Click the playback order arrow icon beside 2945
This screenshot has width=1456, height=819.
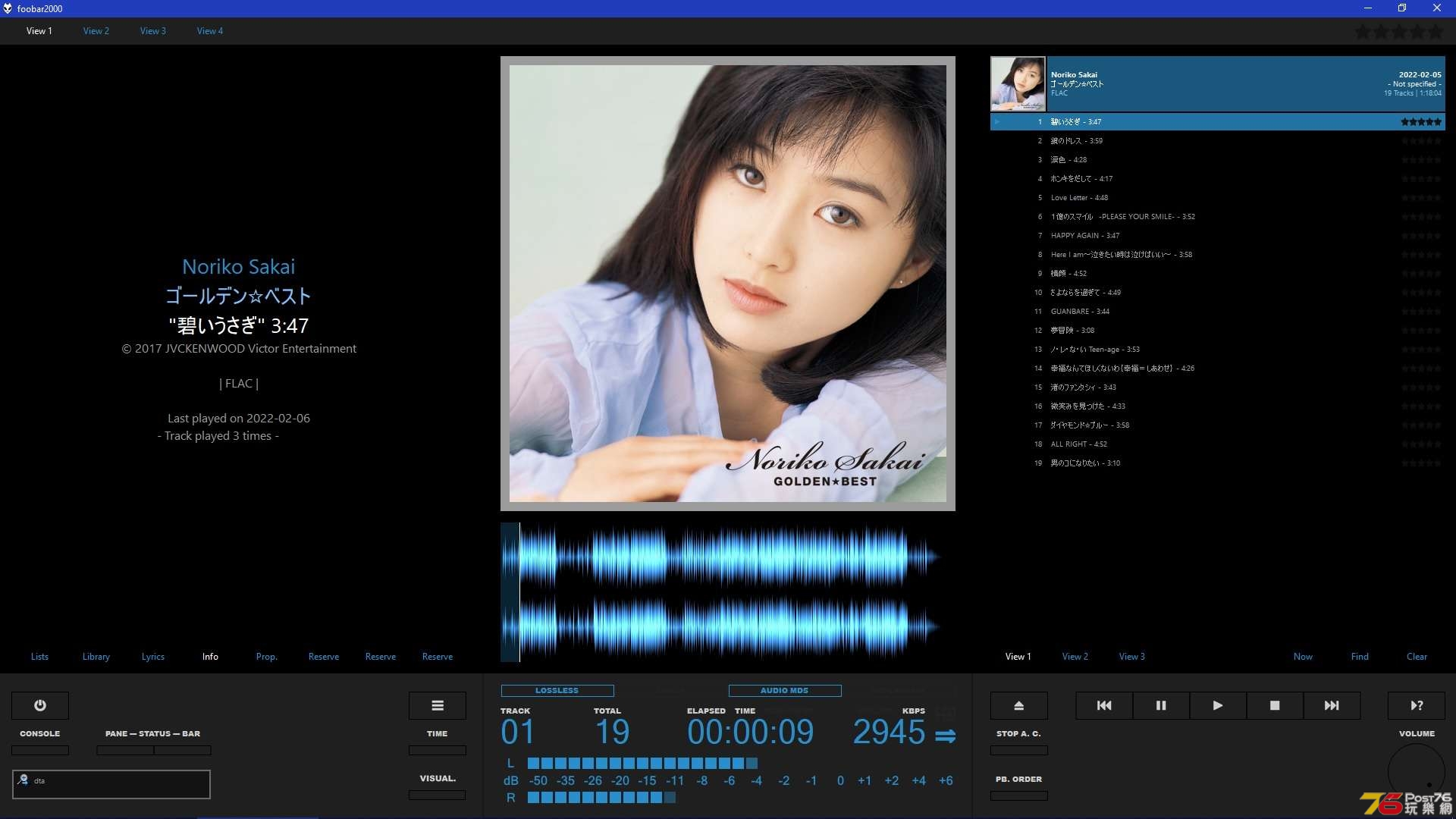(945, 736)
